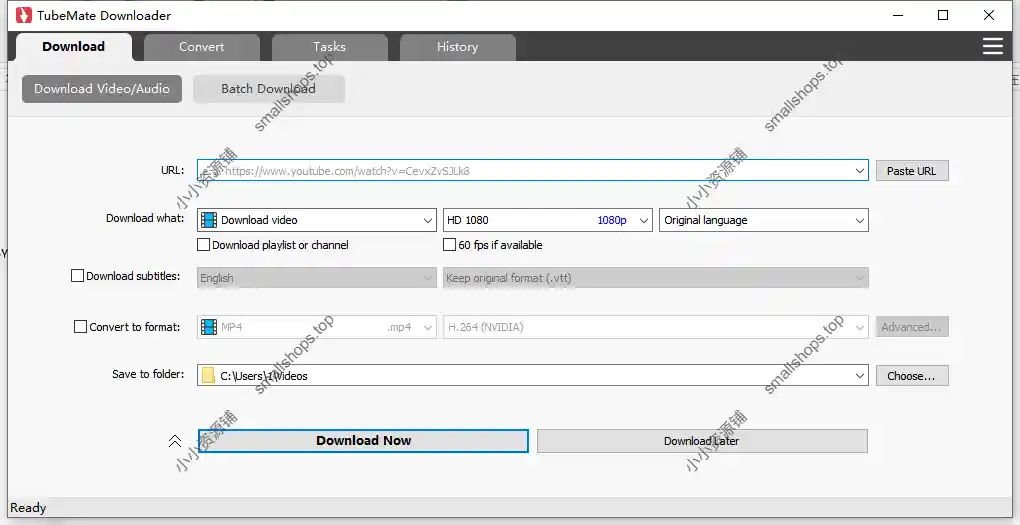Click the Paste URL button
Image resolution: width=1020 pixels, height=525 pixels.
pyautogui.click(x=912, y=171)
